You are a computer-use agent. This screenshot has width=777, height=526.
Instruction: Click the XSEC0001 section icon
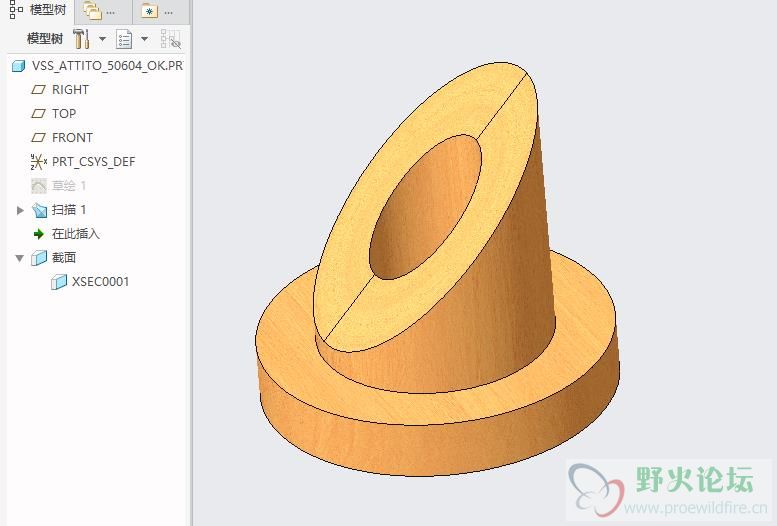click(59, 282)
